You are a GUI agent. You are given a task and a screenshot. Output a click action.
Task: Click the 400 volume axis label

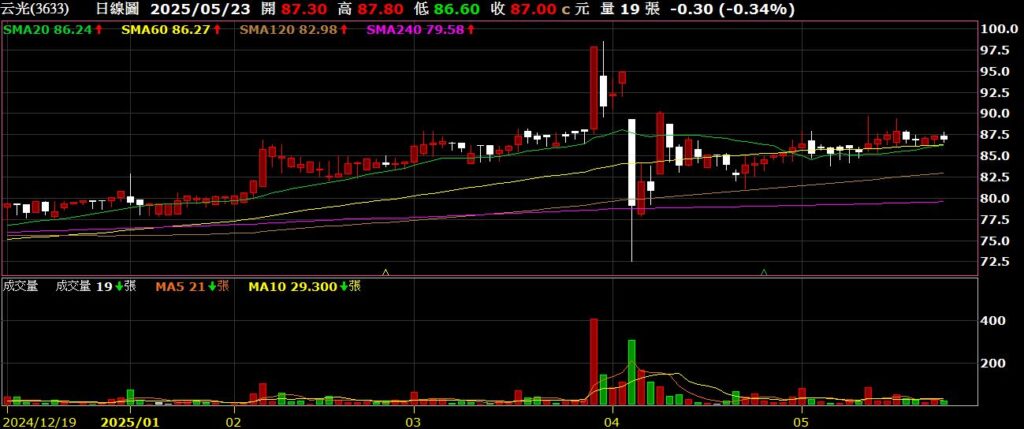click(992, 321)
